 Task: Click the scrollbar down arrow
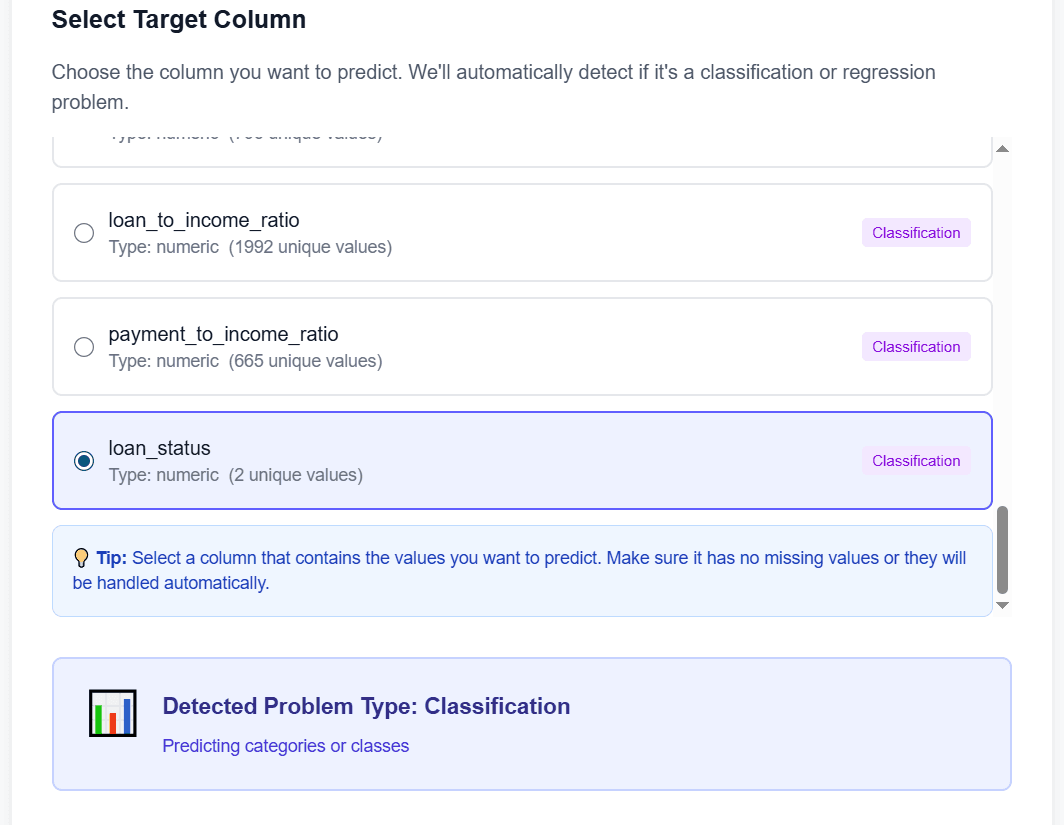1002,606
